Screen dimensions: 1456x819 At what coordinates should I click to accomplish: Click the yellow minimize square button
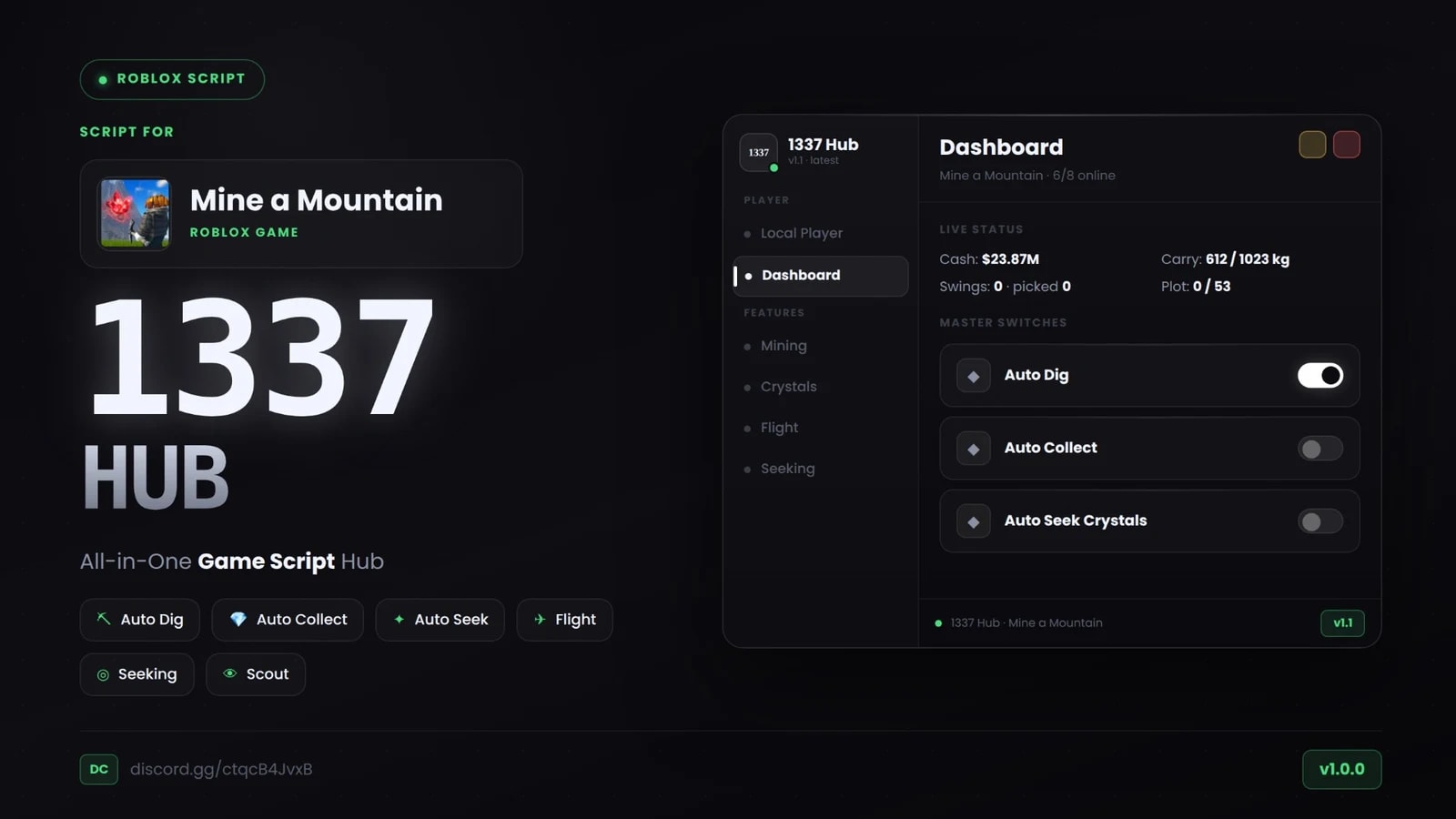1312,145
